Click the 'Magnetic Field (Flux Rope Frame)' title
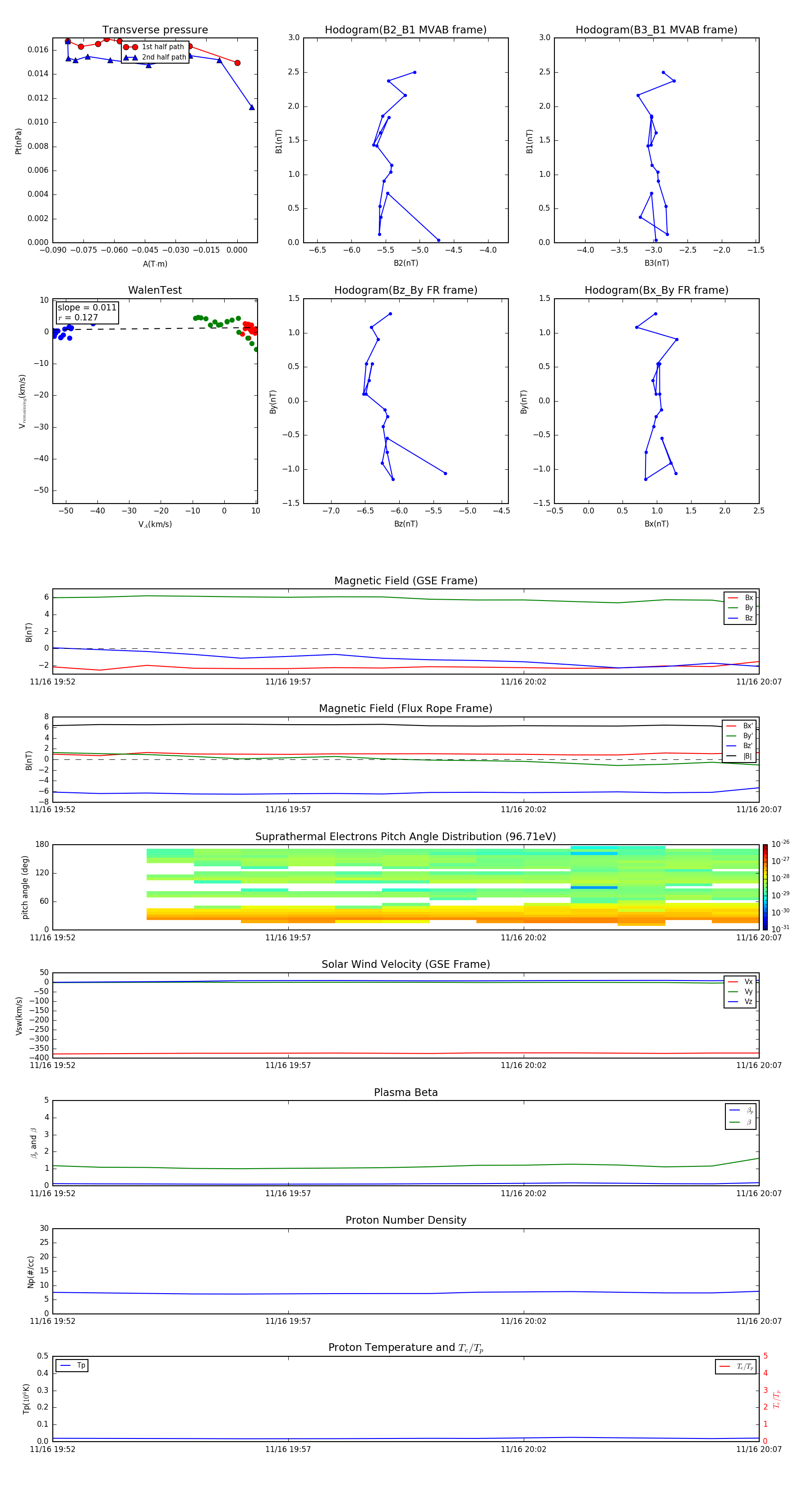 pos(406,709)
